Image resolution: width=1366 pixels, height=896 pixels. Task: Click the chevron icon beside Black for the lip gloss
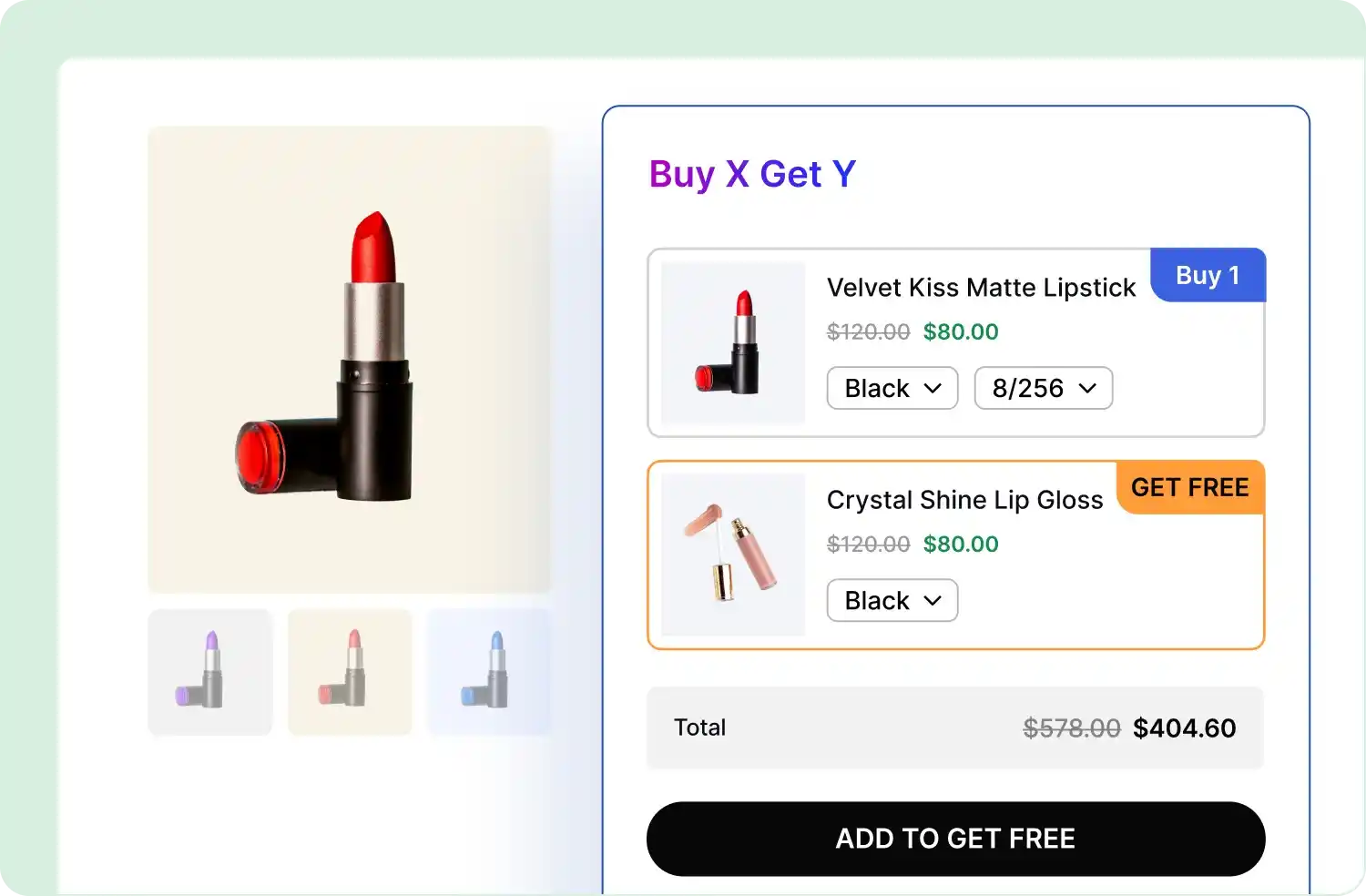933,600
